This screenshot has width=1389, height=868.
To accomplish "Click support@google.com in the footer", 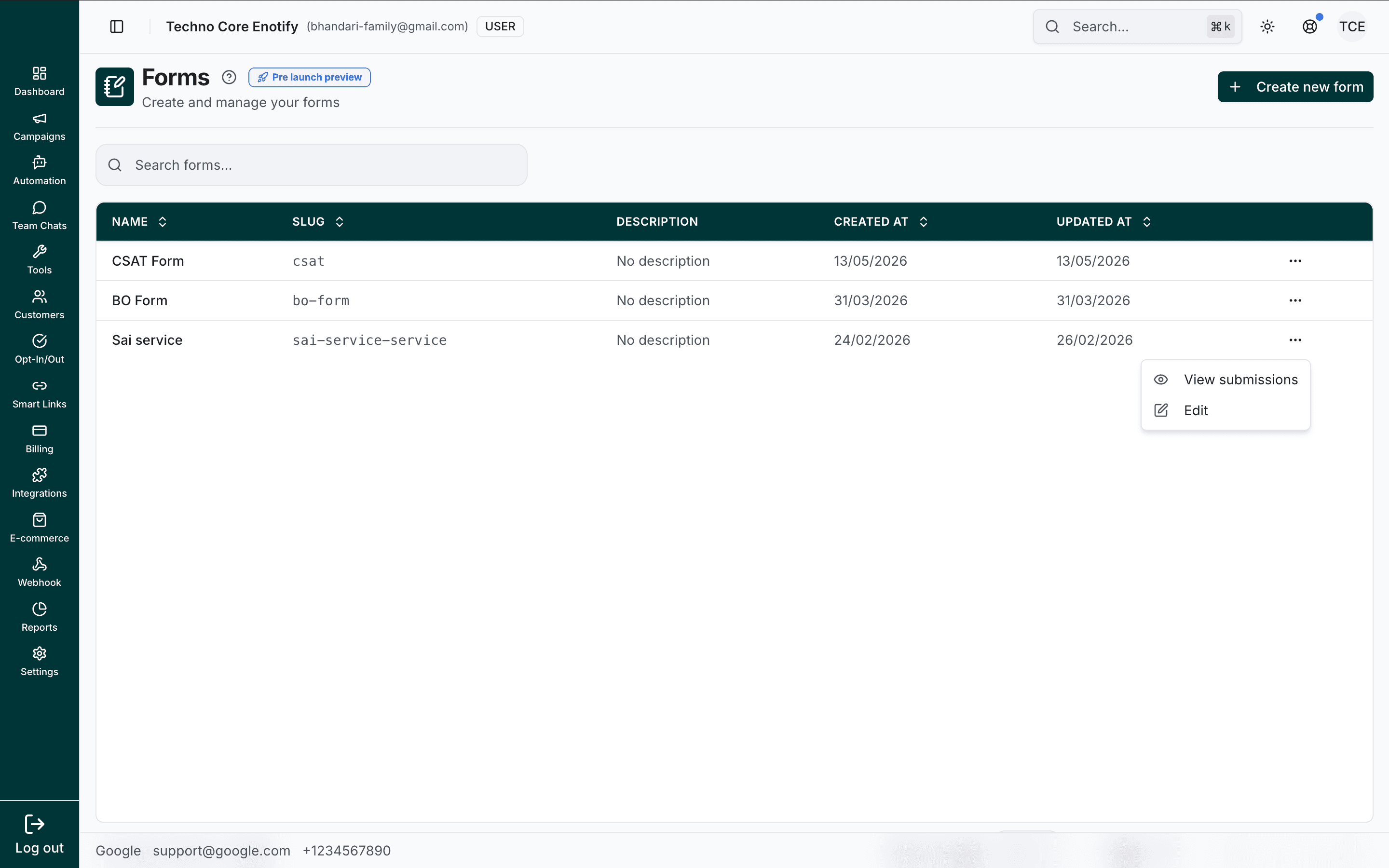I will click(221, 850).
